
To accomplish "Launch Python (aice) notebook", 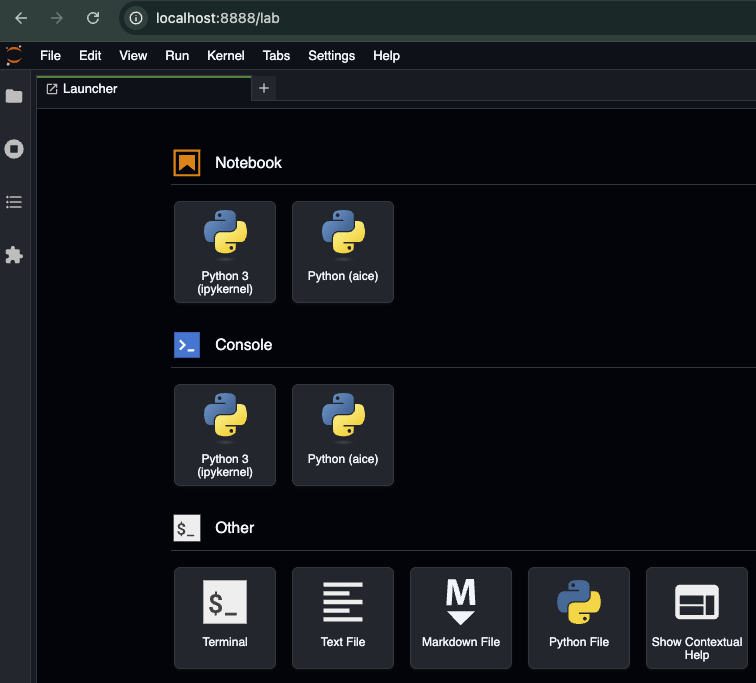I will click(343, 252).
